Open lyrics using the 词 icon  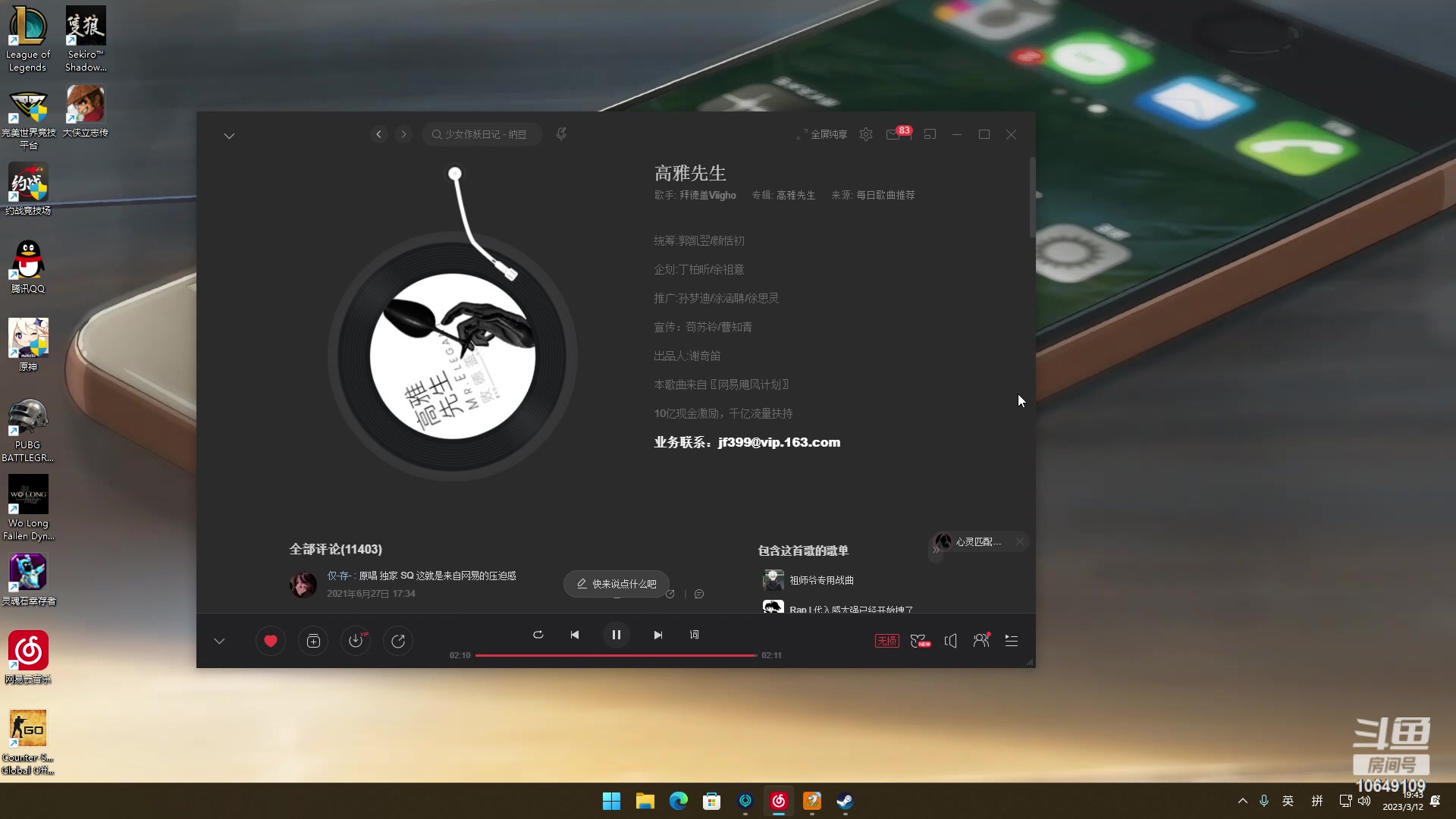point(694,635)
